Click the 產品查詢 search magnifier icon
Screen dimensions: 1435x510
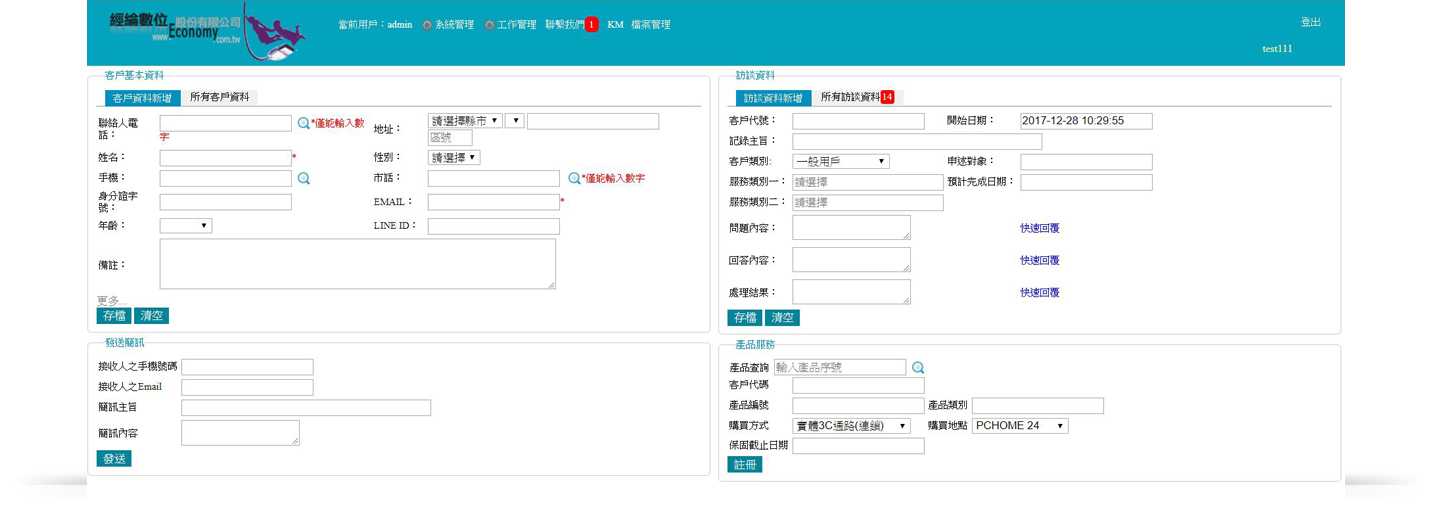pyautogui.click(x=918, y=367)
